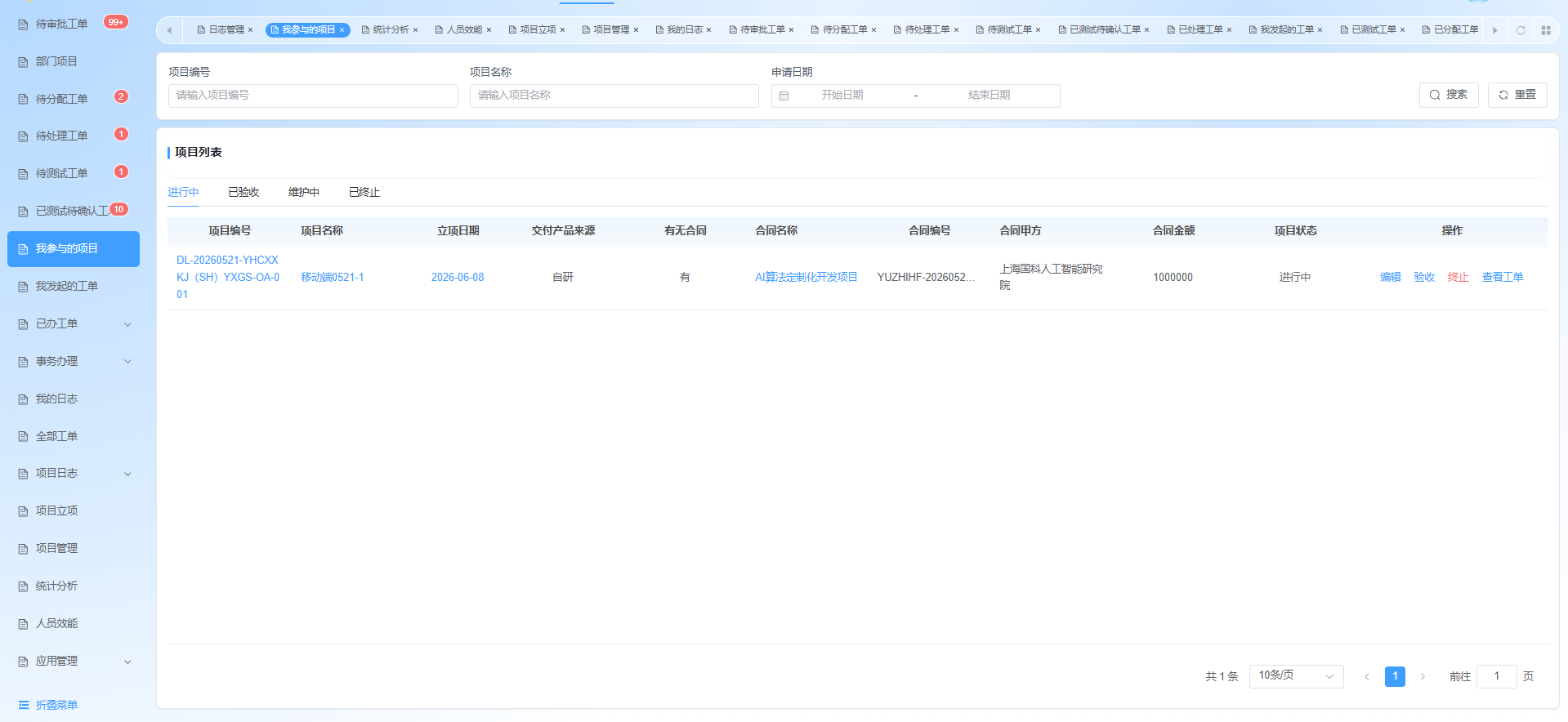Open 待处理工单 in the sidebar
This screenshot has height=722, width=1568.
coord(74,136)
